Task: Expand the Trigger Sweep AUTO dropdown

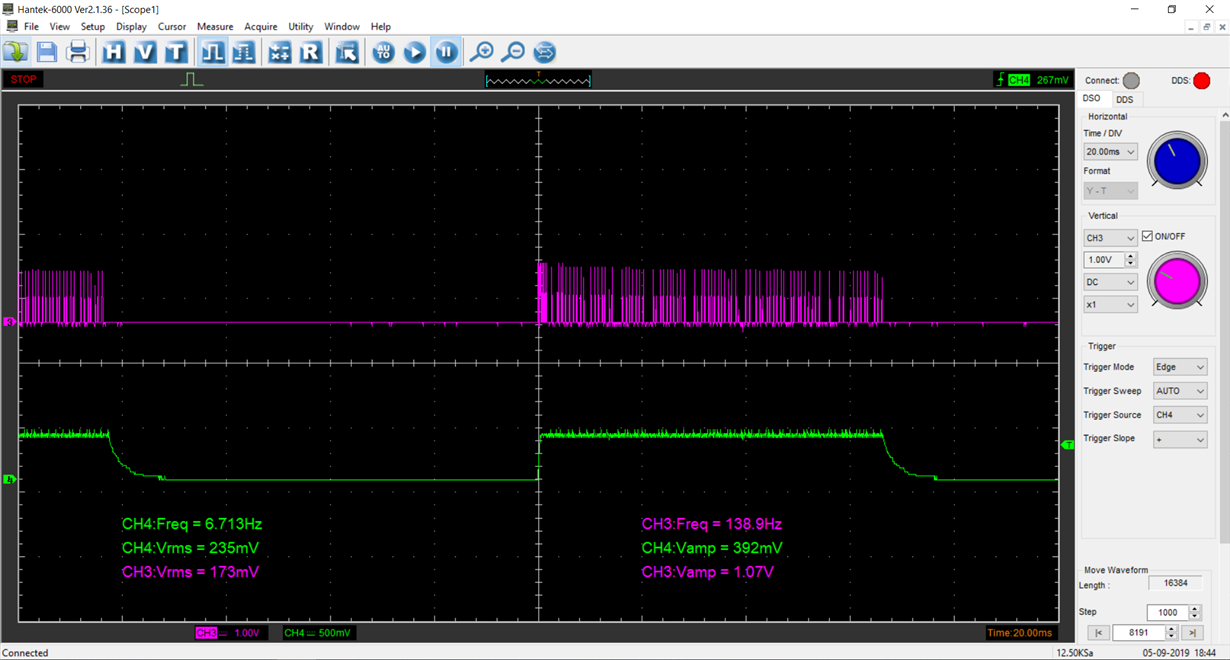Action: click(x=1180, y=391)
